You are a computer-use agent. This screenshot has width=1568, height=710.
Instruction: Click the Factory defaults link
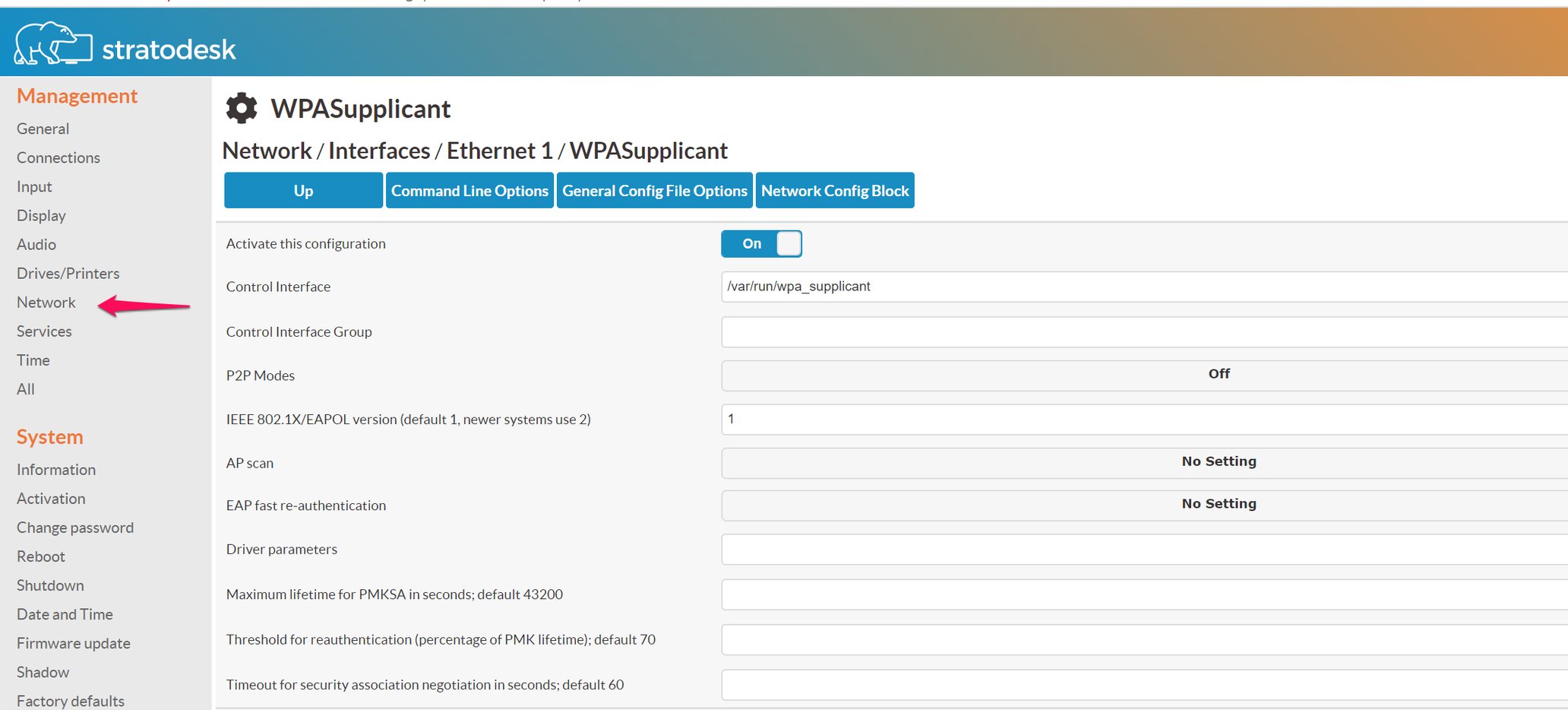(x=70, y=699)
